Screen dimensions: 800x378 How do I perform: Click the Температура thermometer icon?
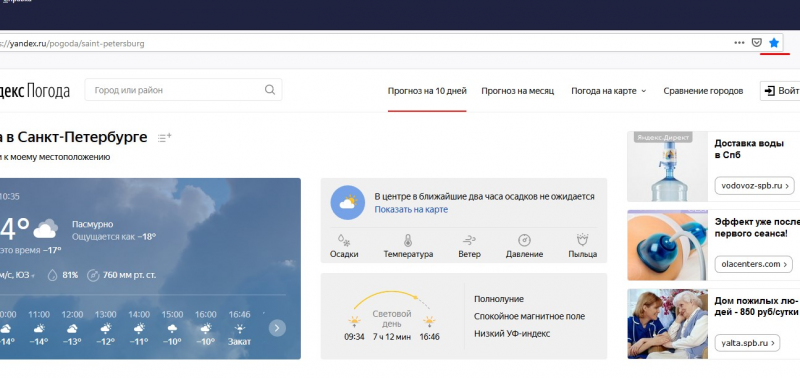point(408,240)
